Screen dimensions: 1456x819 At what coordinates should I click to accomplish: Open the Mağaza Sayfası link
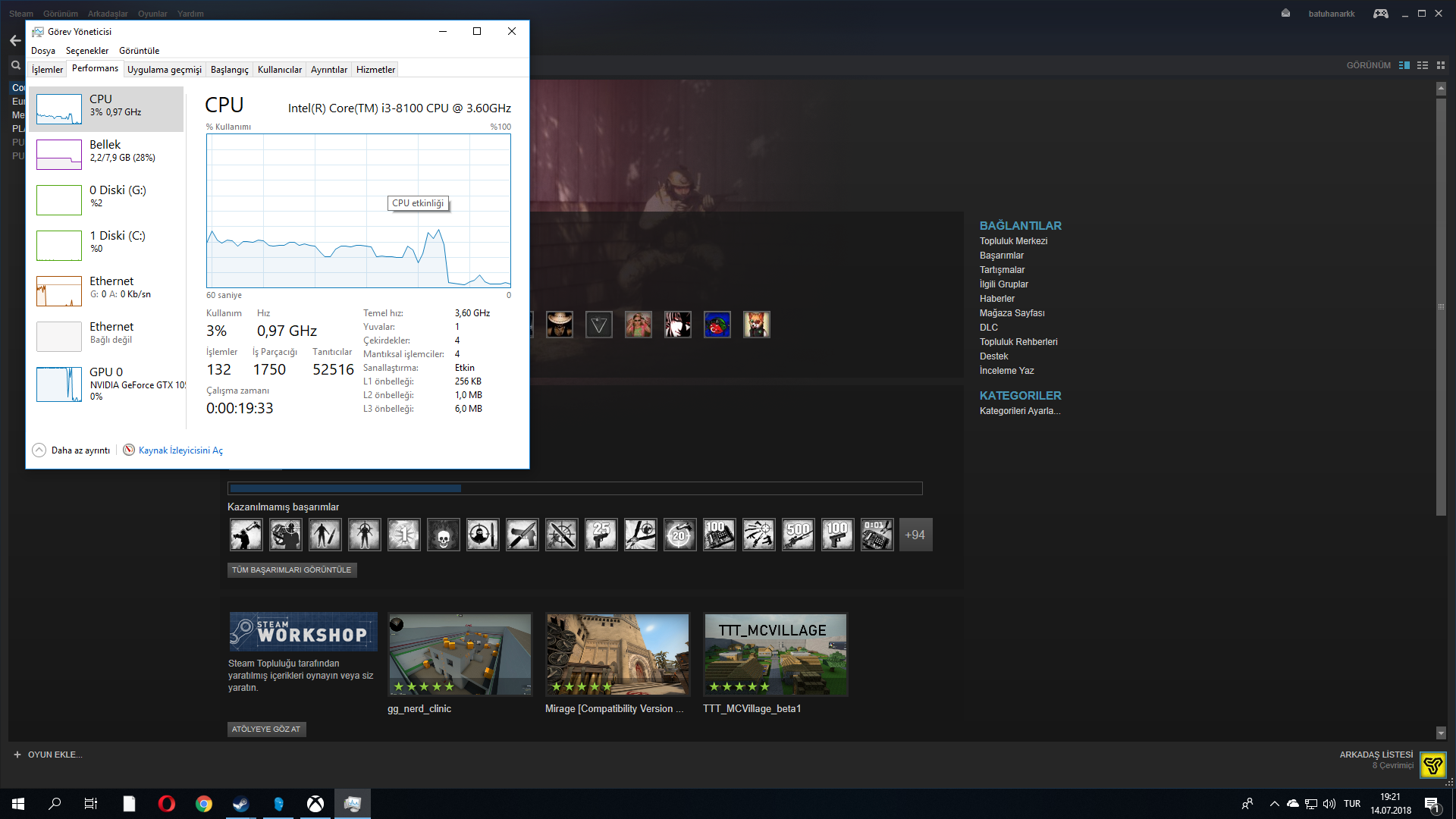tap(1012, 313)
